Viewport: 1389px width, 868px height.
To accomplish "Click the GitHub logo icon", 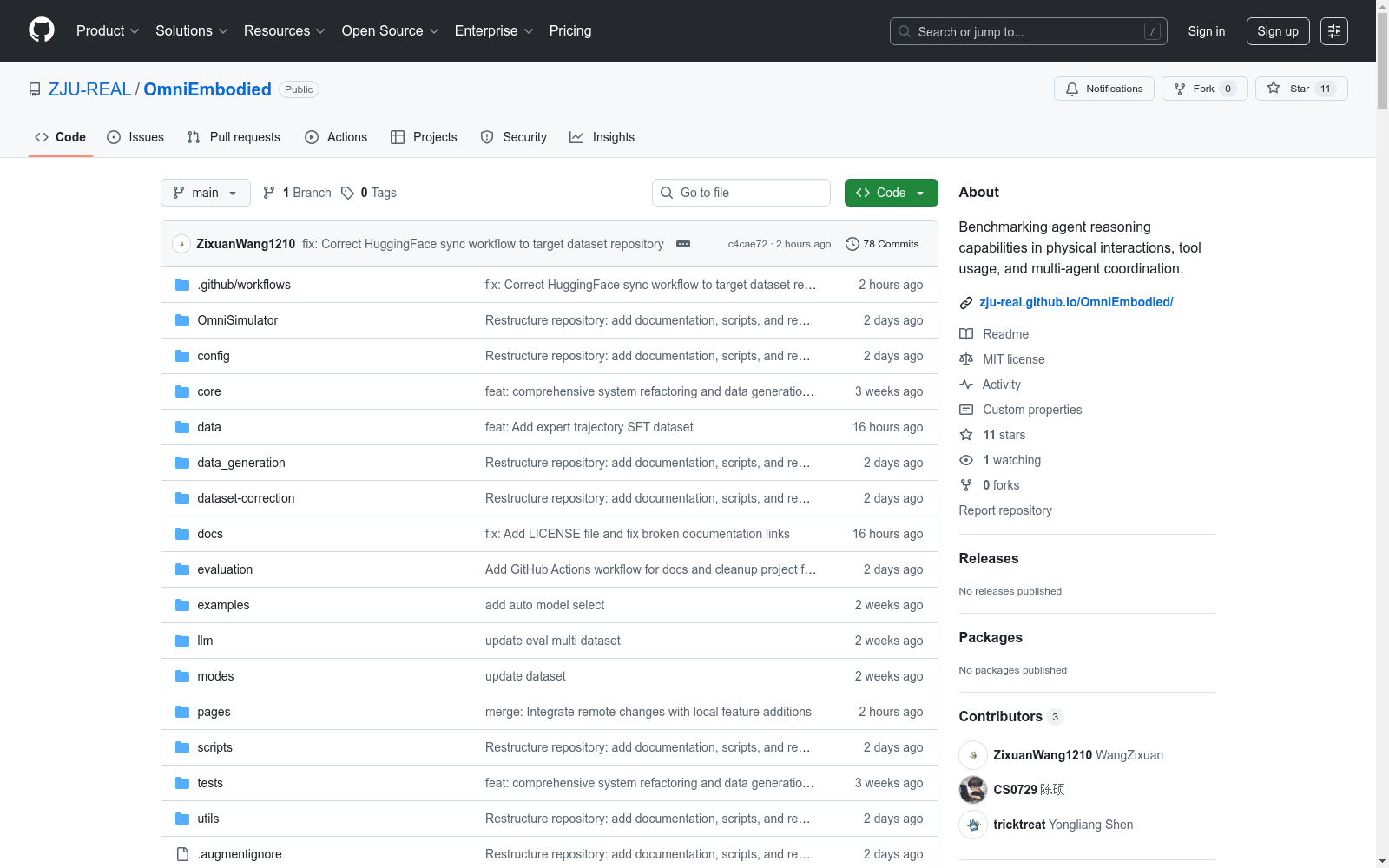I will (42, 30).
